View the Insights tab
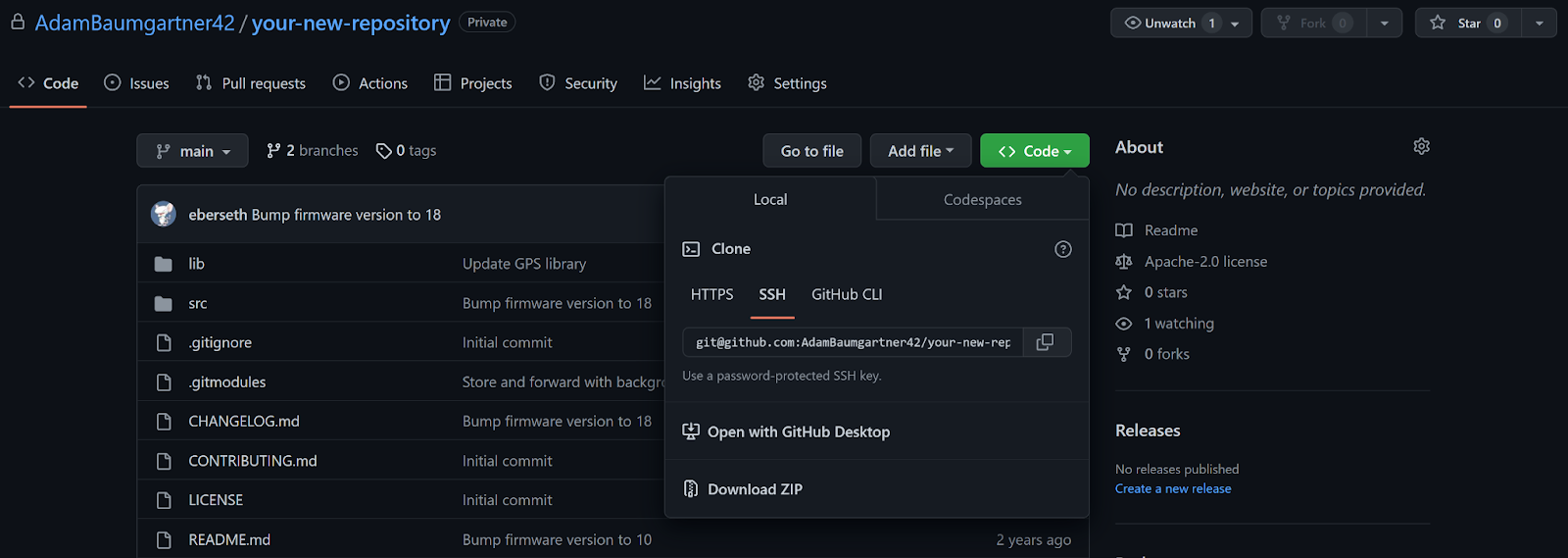Screen dimensions: 1568x558 tap(682, 83)
